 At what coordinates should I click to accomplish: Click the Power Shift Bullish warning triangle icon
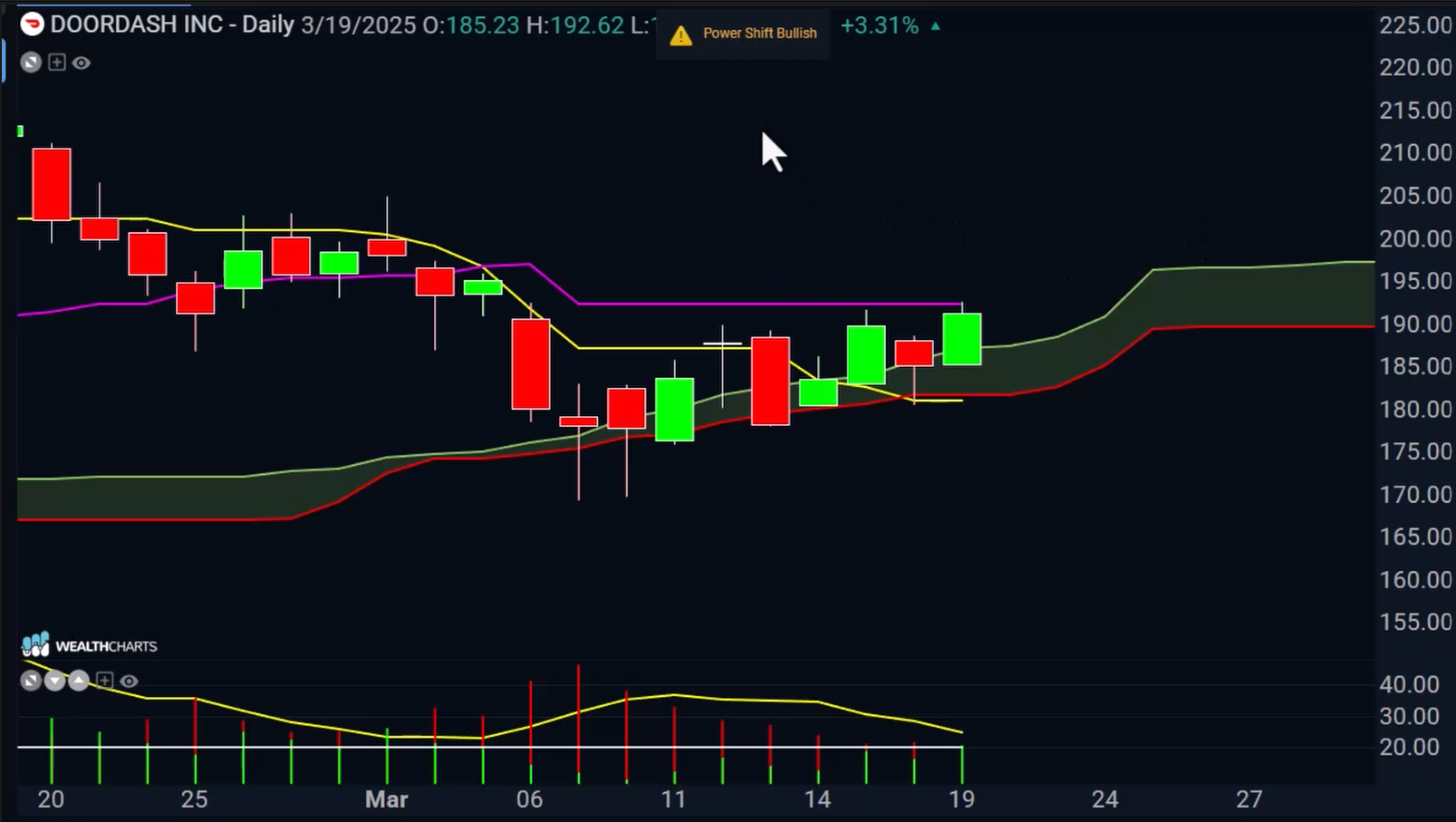(680, 34)
